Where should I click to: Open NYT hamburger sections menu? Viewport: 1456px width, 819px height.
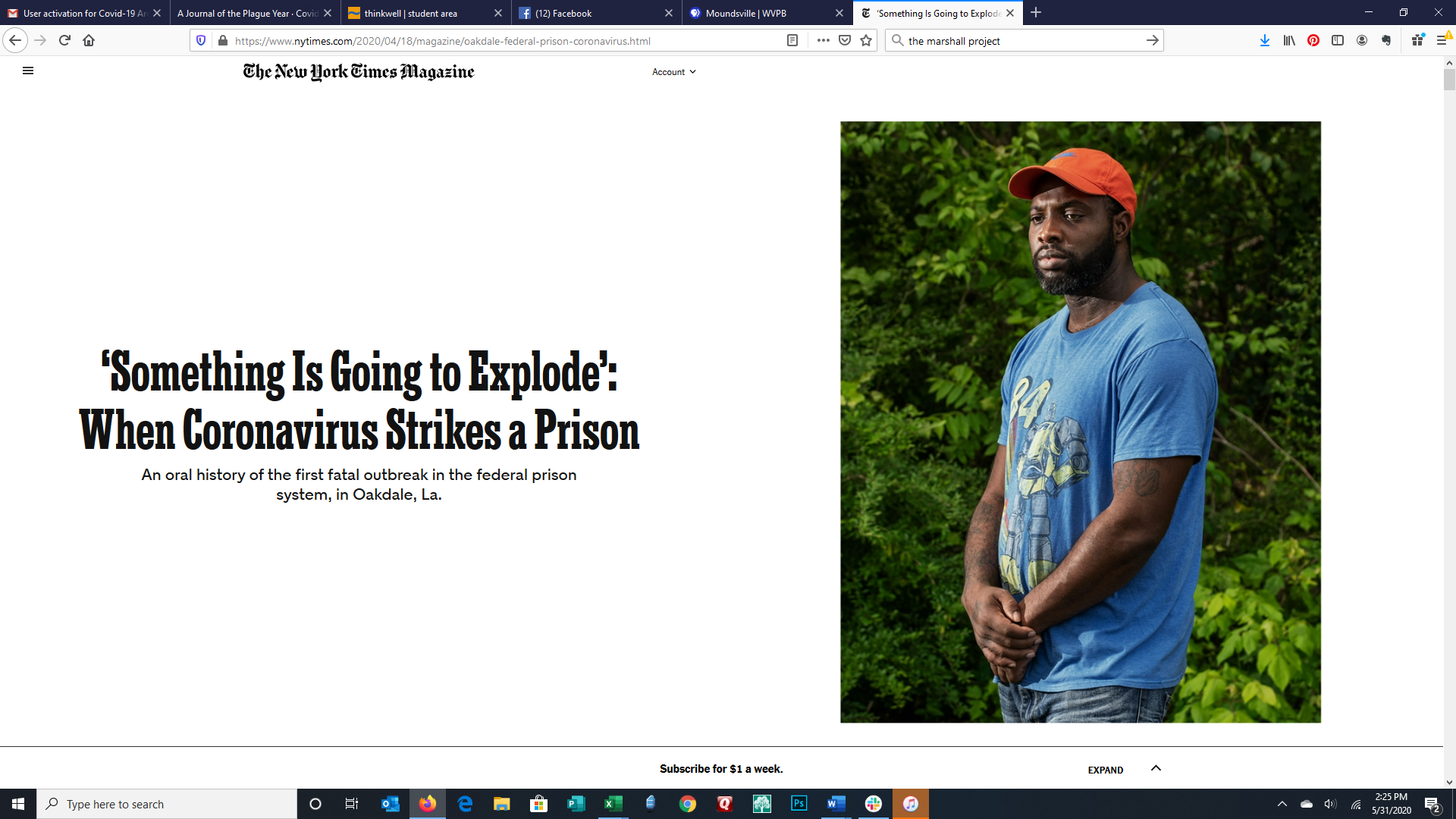pos(28,71)
